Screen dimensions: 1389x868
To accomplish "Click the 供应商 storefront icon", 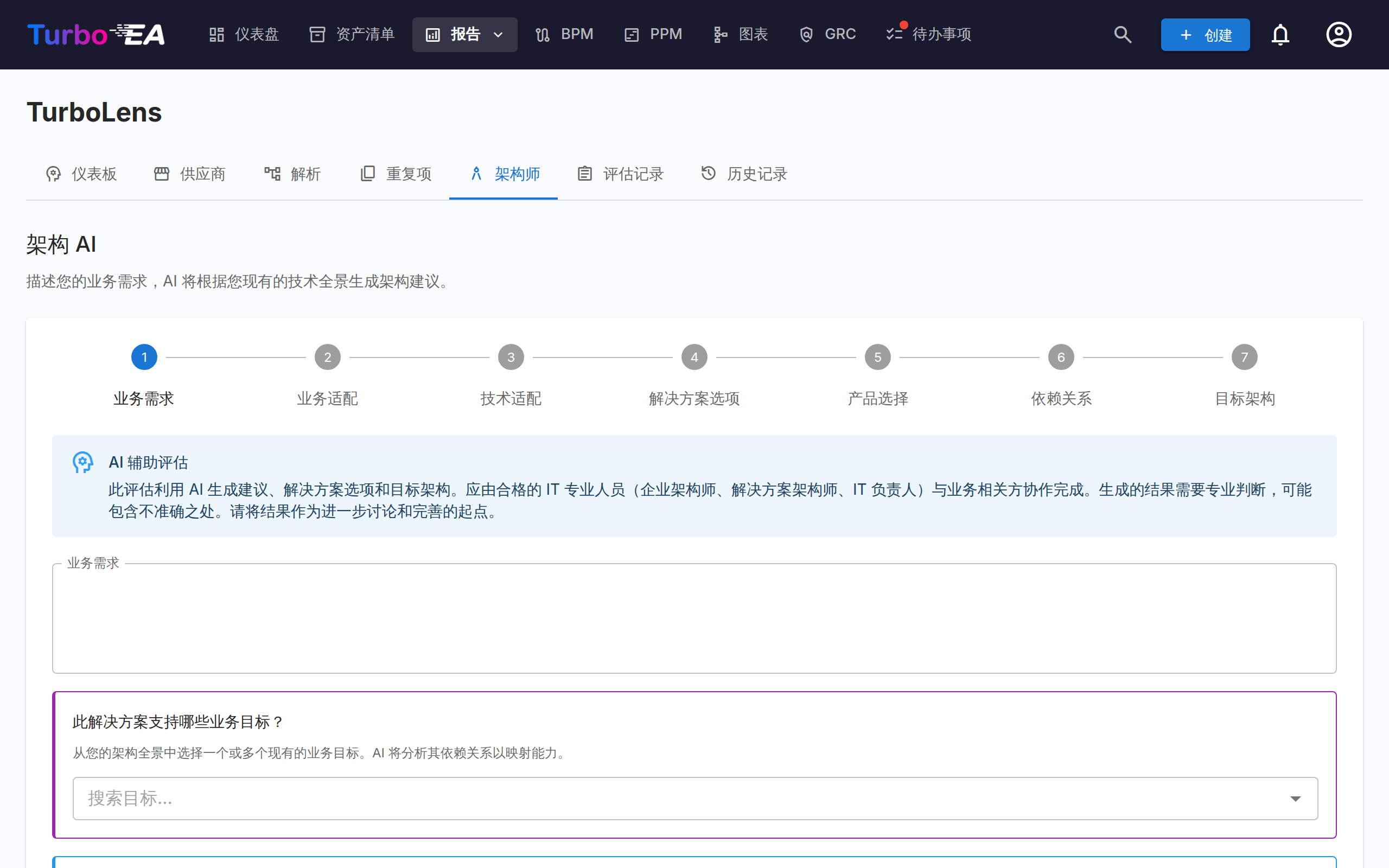I will click(162, 174).
